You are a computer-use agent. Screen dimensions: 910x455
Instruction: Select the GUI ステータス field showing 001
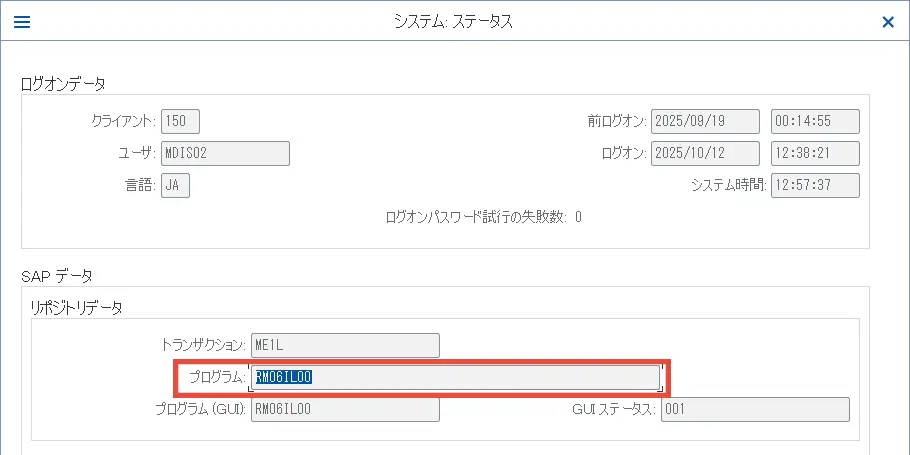(754, 409)
